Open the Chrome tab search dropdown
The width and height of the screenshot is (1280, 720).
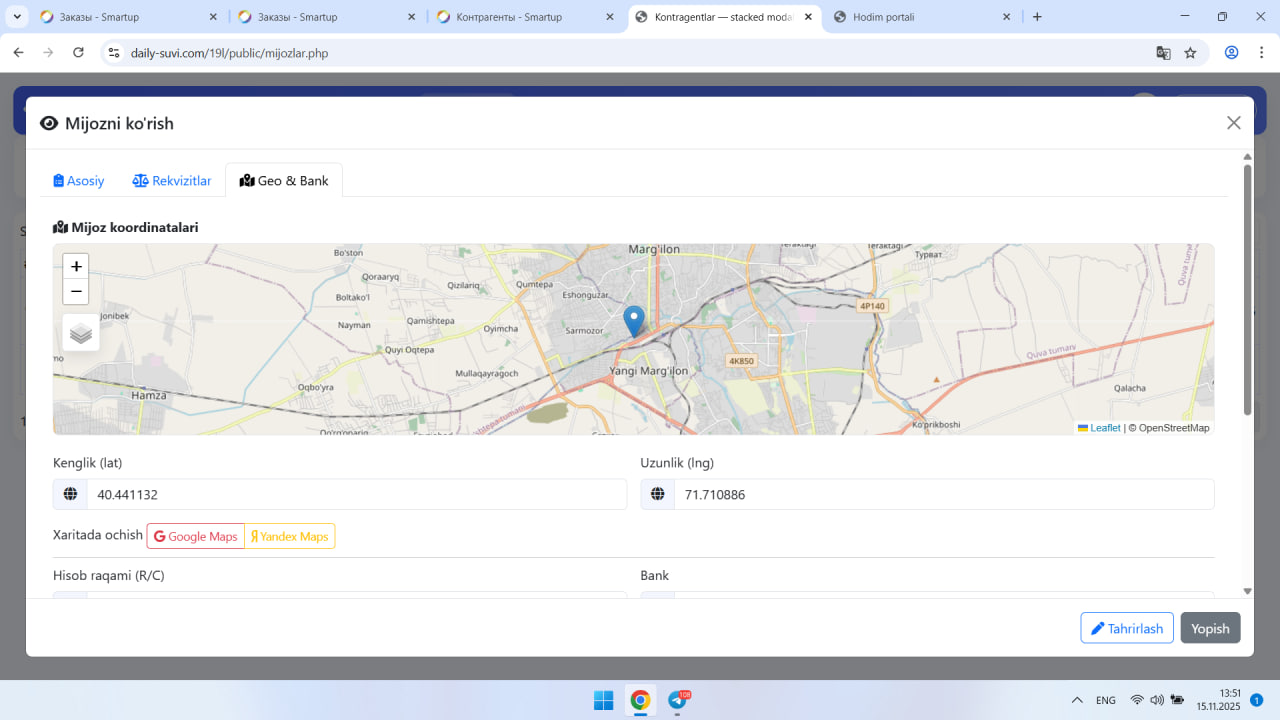(x=17, y=17)
